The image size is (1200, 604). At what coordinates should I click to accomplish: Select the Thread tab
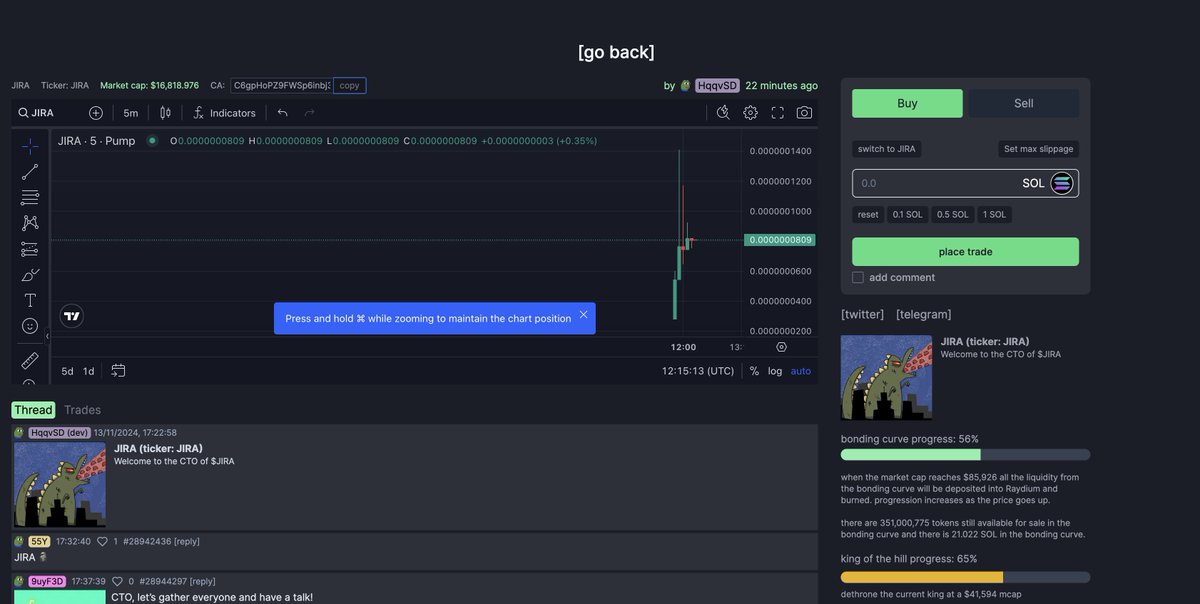coord(33,410)
